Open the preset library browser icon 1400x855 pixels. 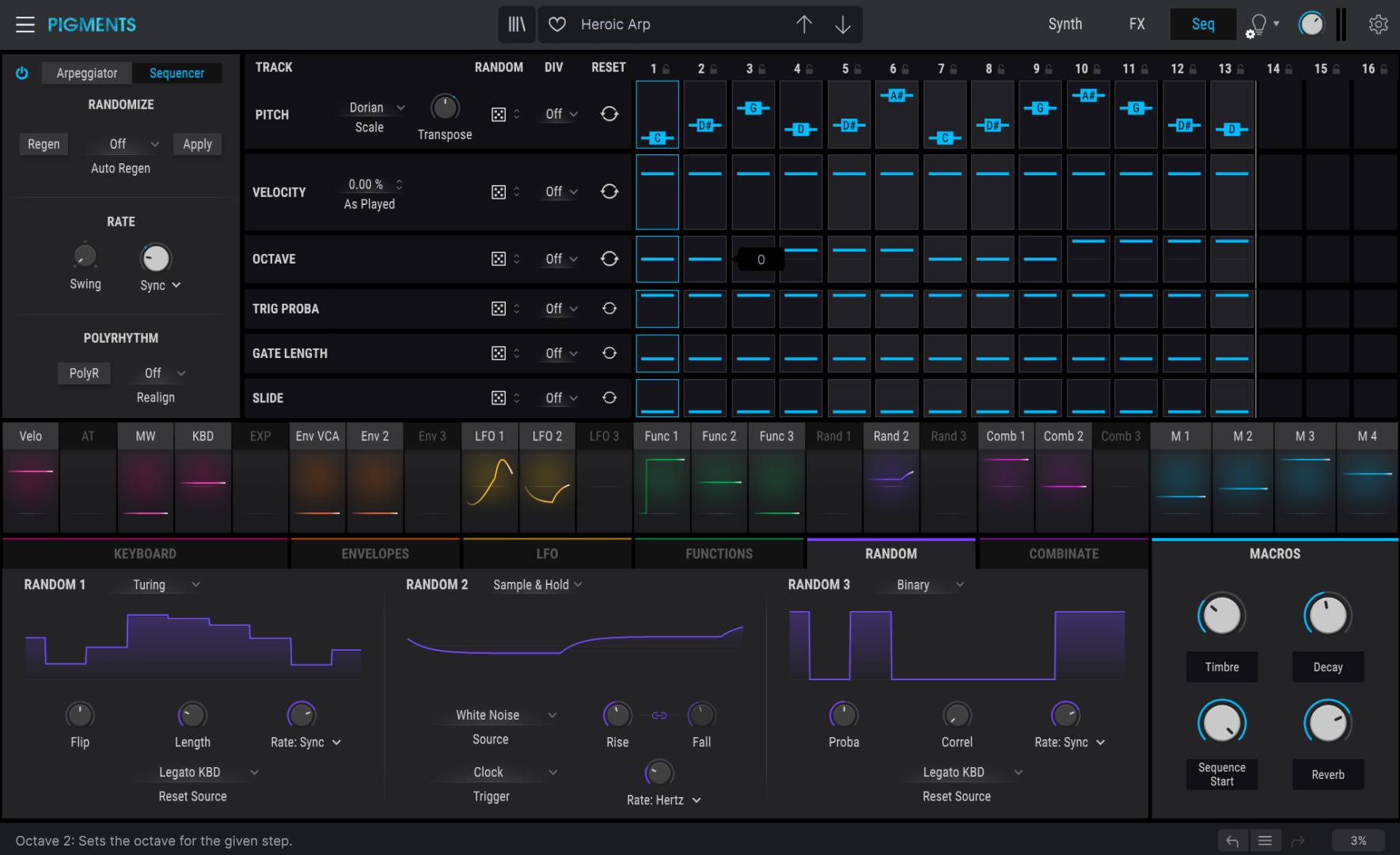(517, 25)
